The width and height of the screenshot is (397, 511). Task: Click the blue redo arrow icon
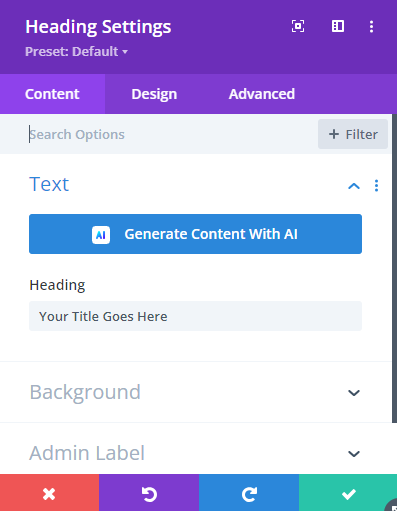[x=249, y=494]
